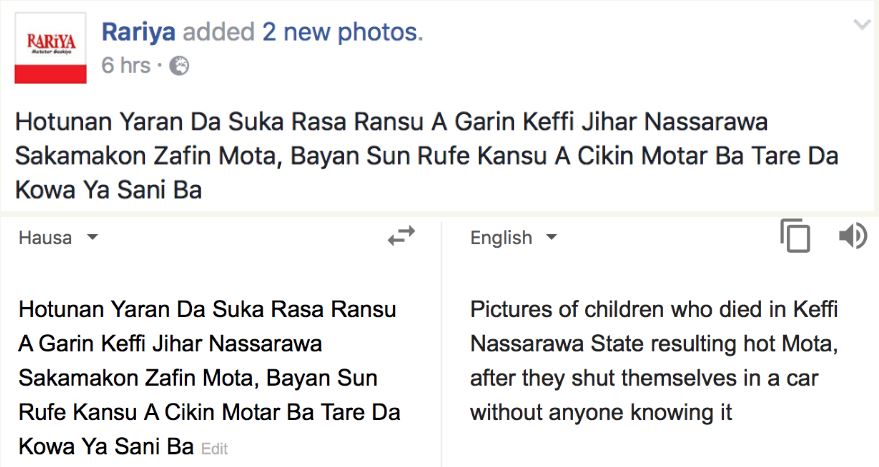Open the Hausa source language dropdown arrow
Viewport: 879px width, 467px height.
(x=92, y=237)
